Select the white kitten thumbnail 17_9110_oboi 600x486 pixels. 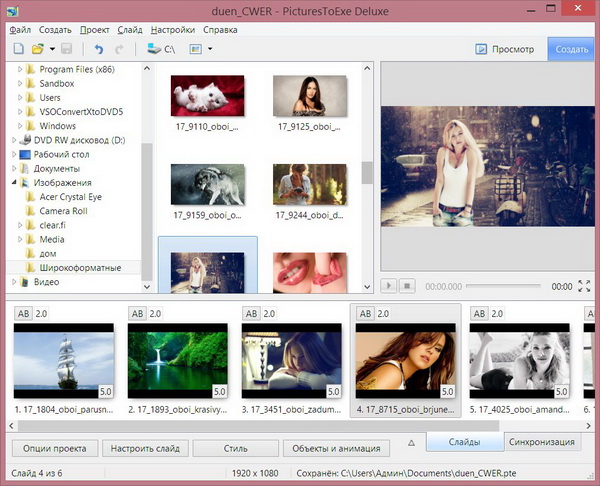coord(207,96)
